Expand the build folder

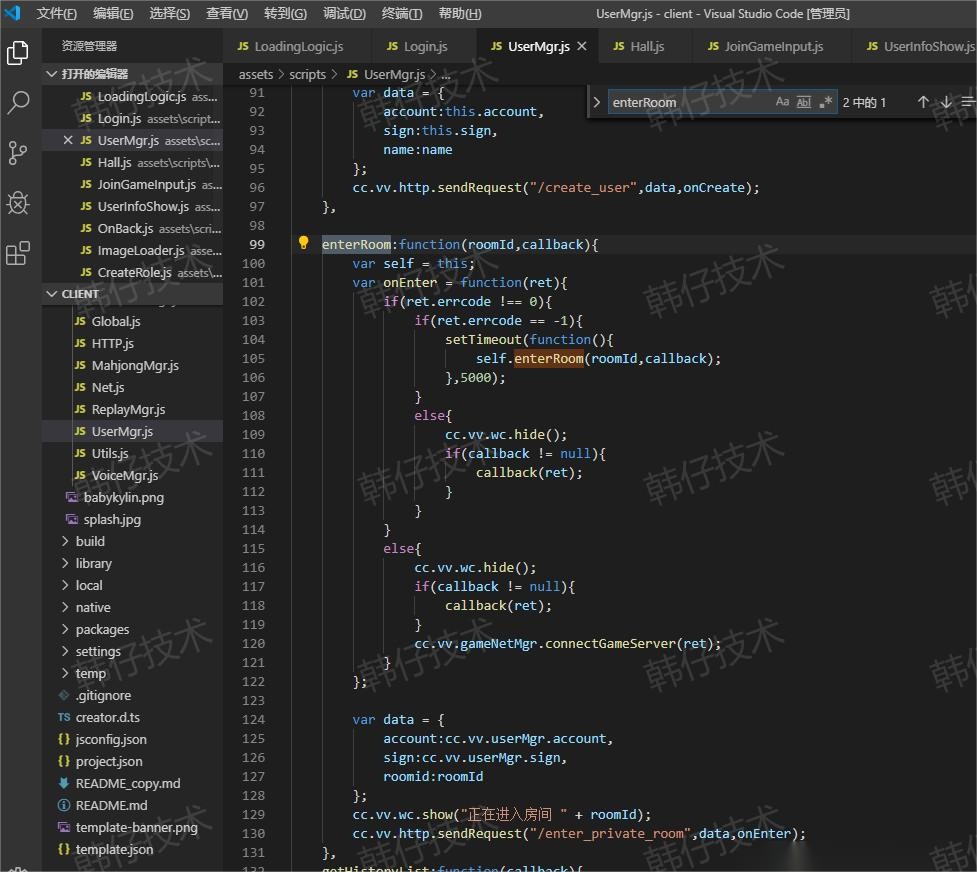65,541
